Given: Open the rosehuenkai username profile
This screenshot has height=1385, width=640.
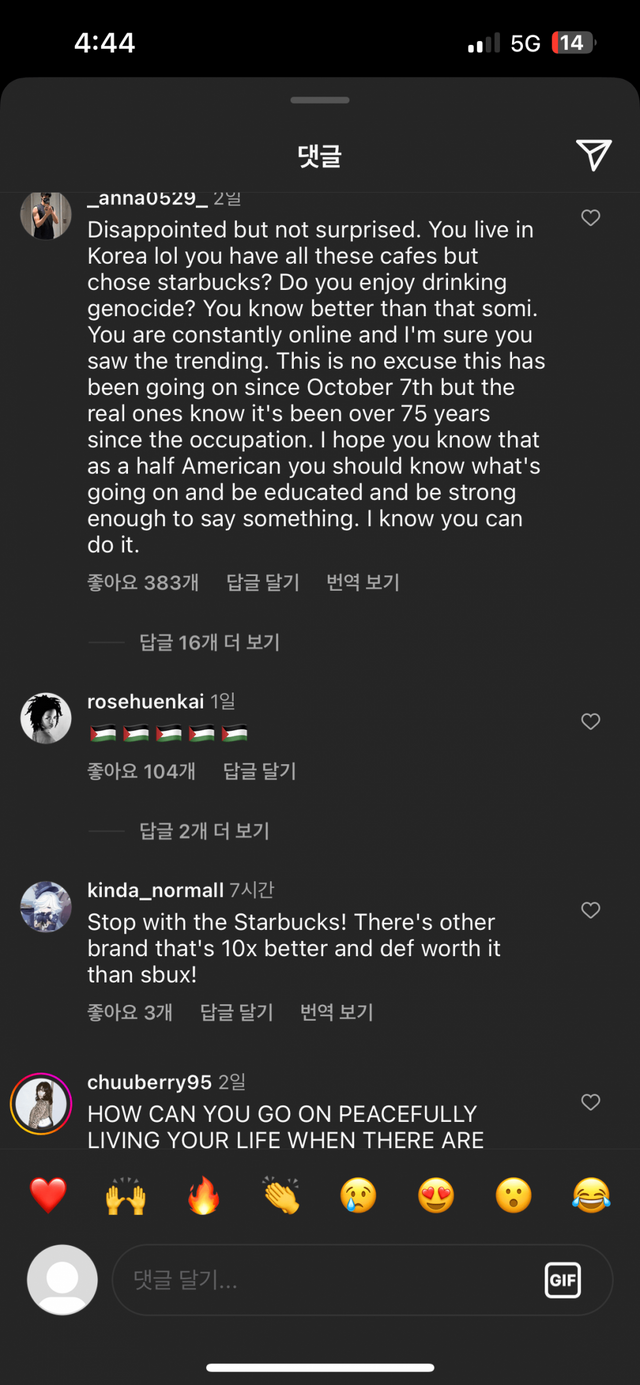Looking at the screenshot, I should (145, 702).
